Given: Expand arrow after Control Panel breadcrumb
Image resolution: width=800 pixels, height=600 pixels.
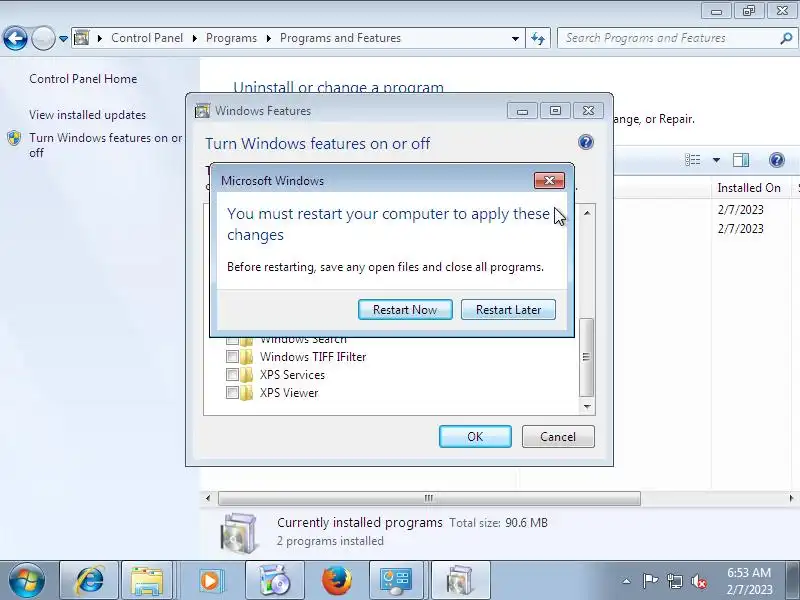Looking at the screenshot, I should (194, 38).
